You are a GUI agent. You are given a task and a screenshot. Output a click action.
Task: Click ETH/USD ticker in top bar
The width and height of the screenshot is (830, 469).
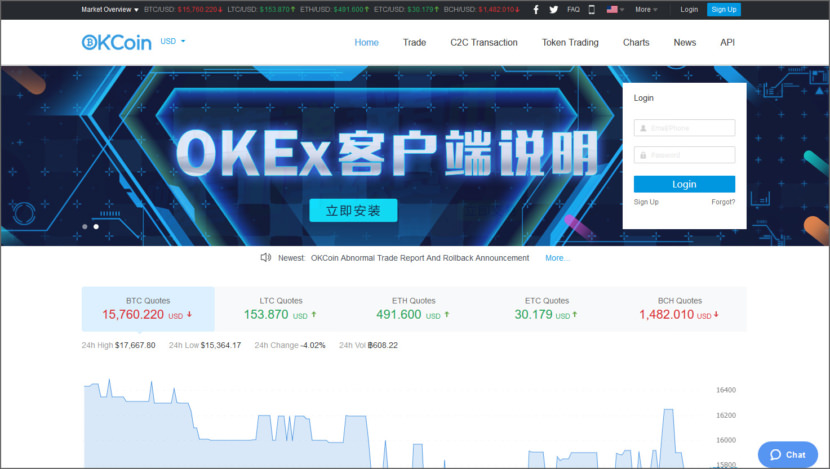(x=335, y=10)
